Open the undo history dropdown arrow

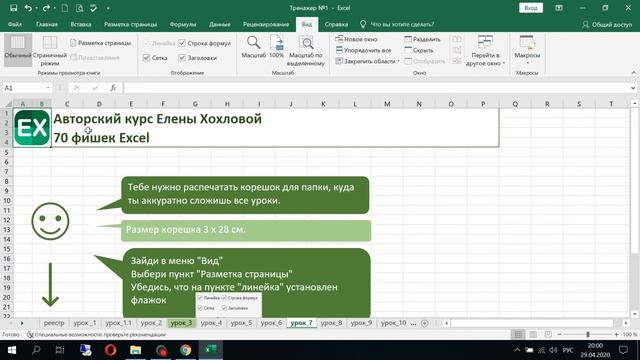click(x=36, y=8)
